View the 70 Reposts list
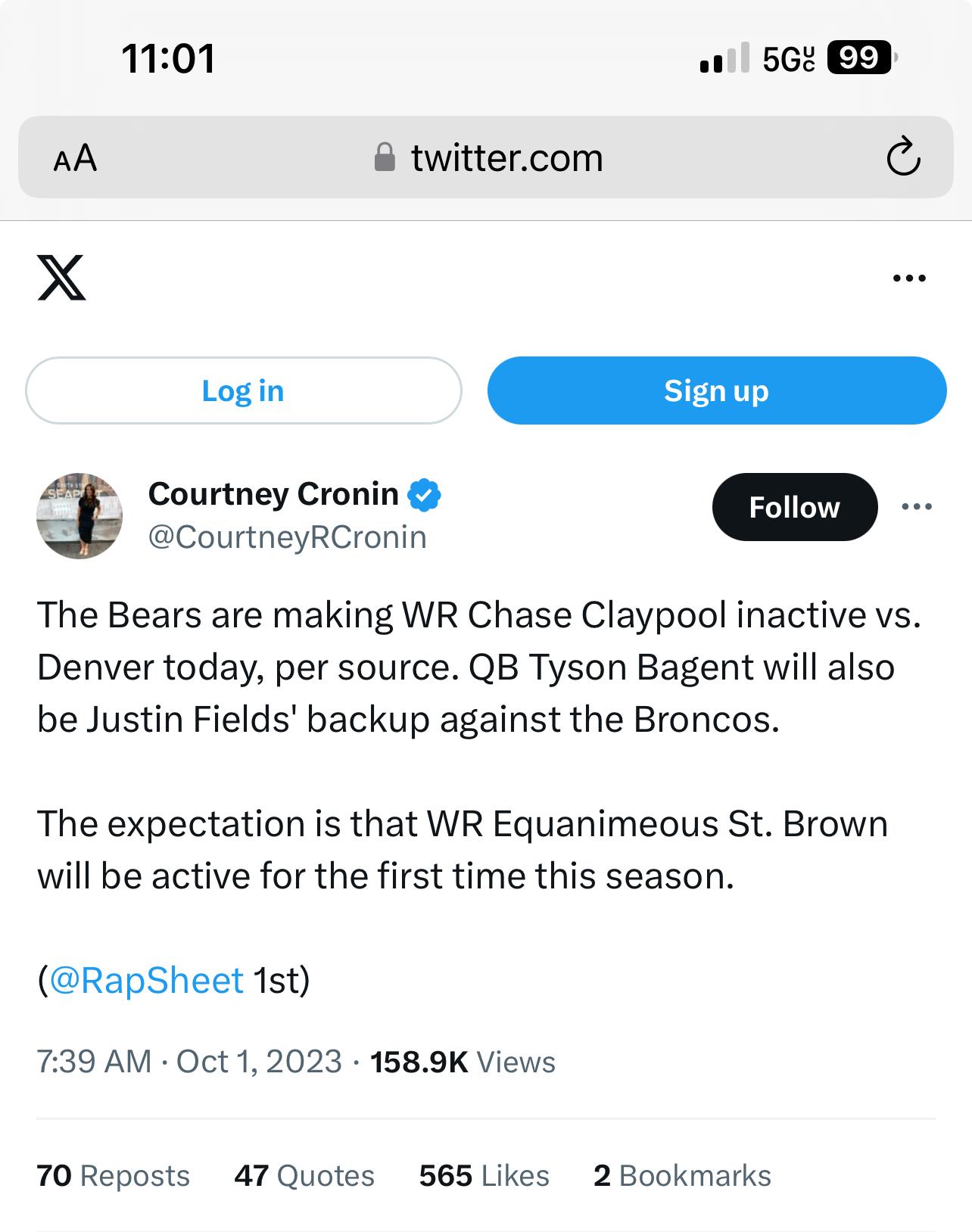Viewport: 972px width, 1232px height. click(x=113, y=1176)
